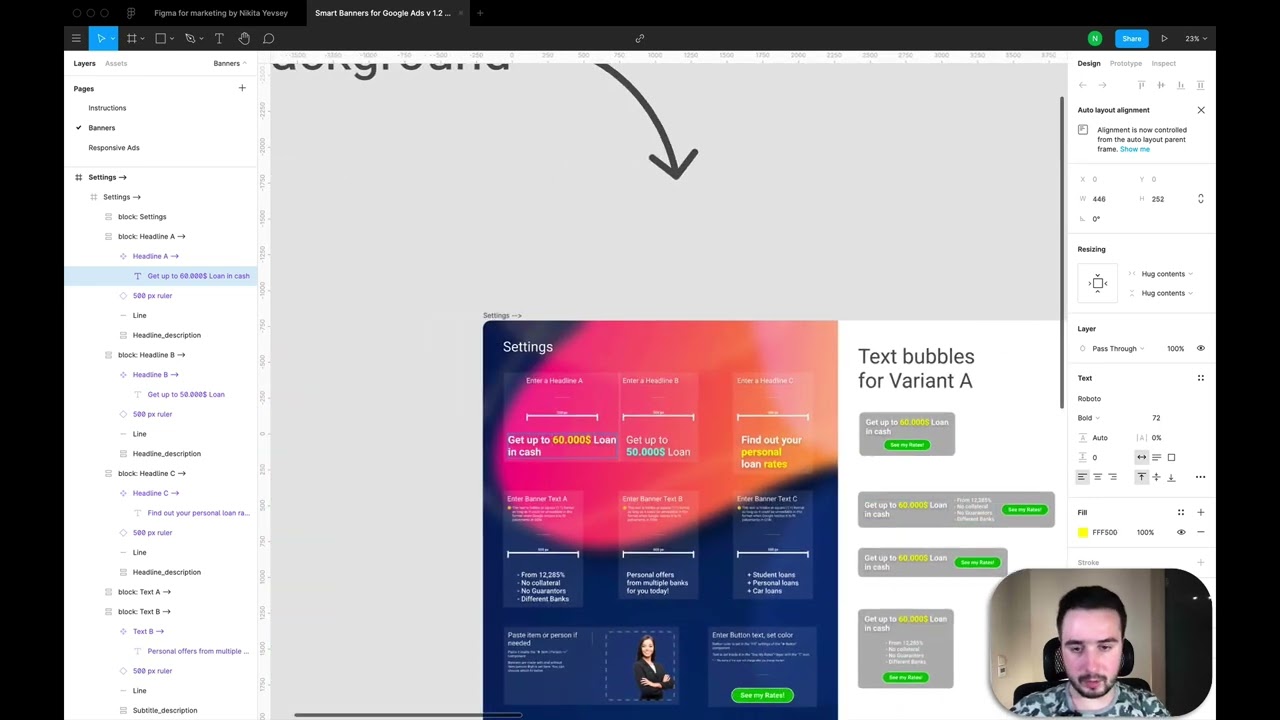Open the Banners page list dropdown
The image size is (1280, 720).
click(x=230, y=63)
